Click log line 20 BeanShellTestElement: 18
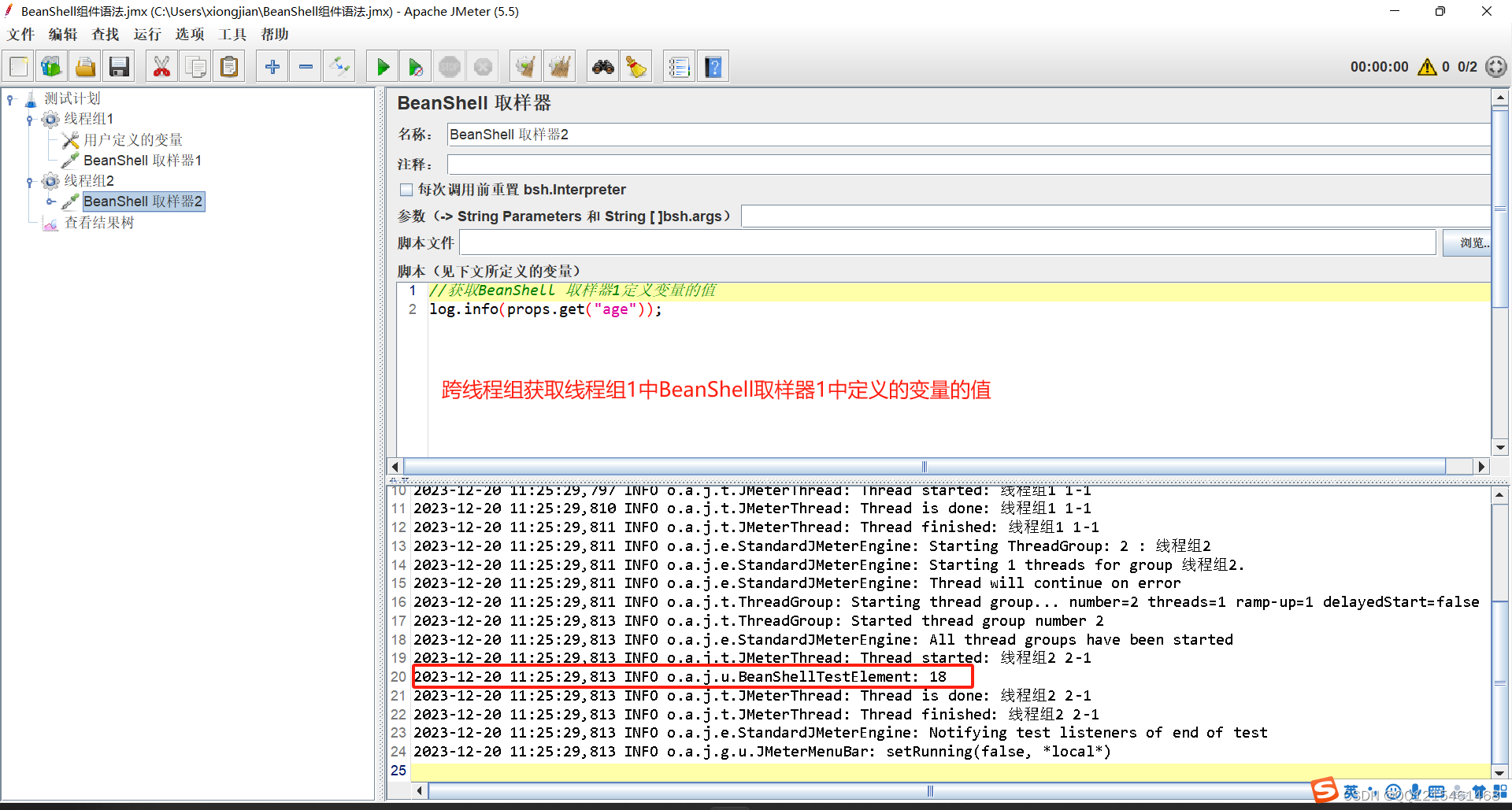 (680, 677)
